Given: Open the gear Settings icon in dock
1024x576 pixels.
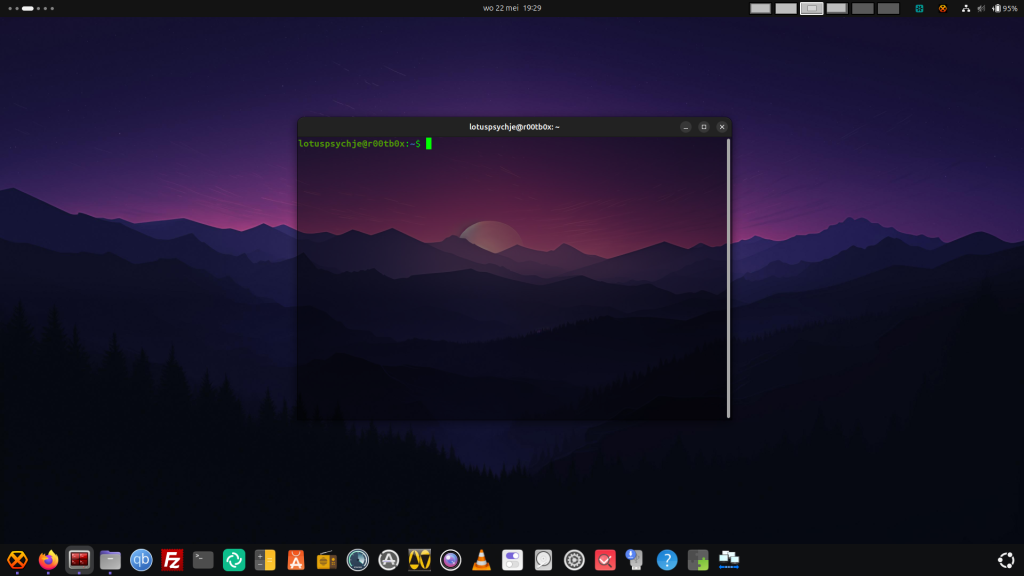Looking at the screenshot, I should tap(574, 560).
